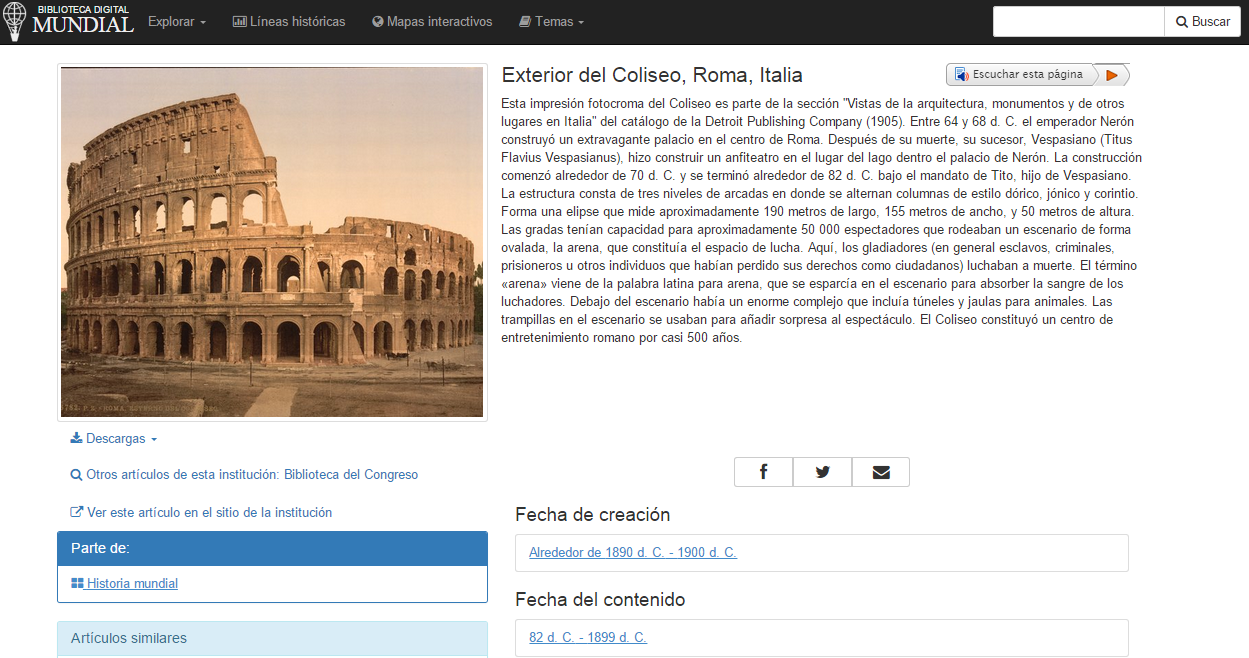Expand the Temas dropdown menu
Viewport: 1249px width, 658px height.
point(551,21)
